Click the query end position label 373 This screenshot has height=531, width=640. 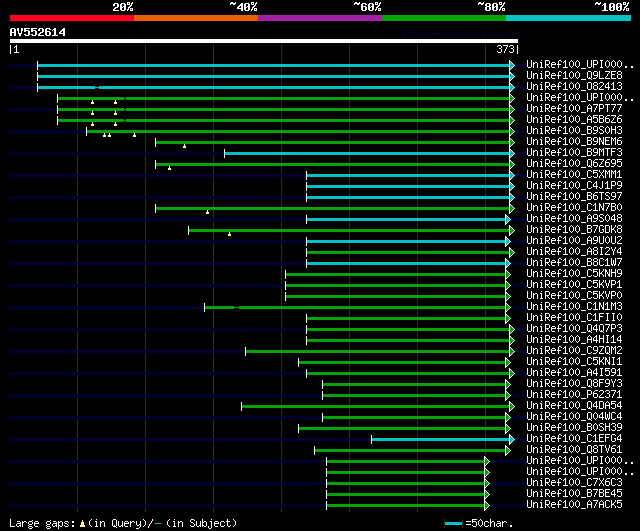tap(505, 49)
